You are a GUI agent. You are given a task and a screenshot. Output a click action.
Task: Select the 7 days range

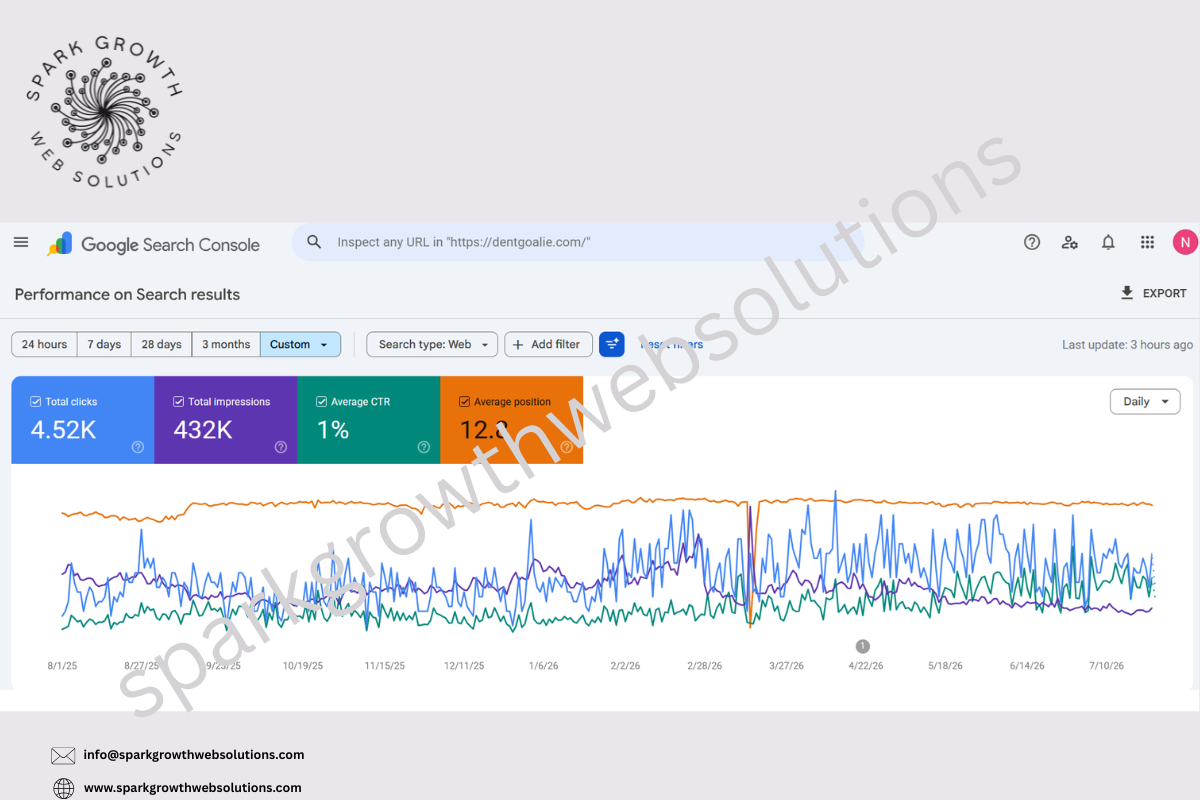pyautogui.click(x=104, y=344)
